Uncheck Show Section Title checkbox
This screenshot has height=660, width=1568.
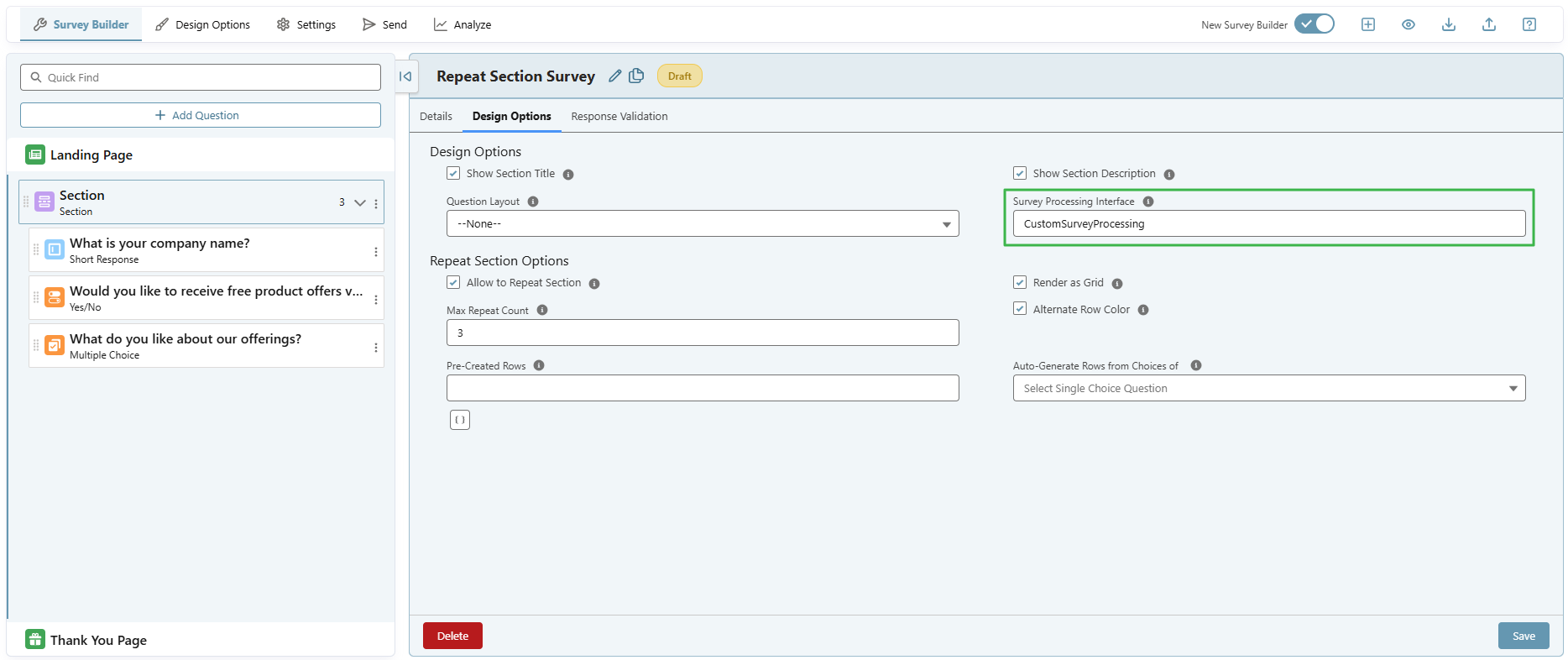coord(453,173)
